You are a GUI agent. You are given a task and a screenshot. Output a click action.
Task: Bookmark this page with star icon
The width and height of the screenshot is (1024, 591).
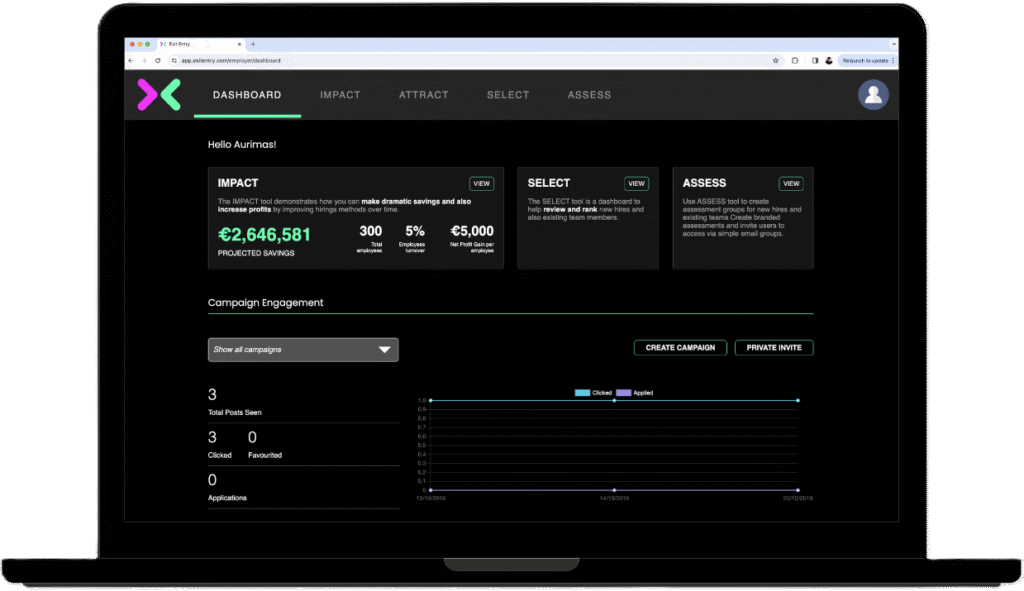point(776,61)
